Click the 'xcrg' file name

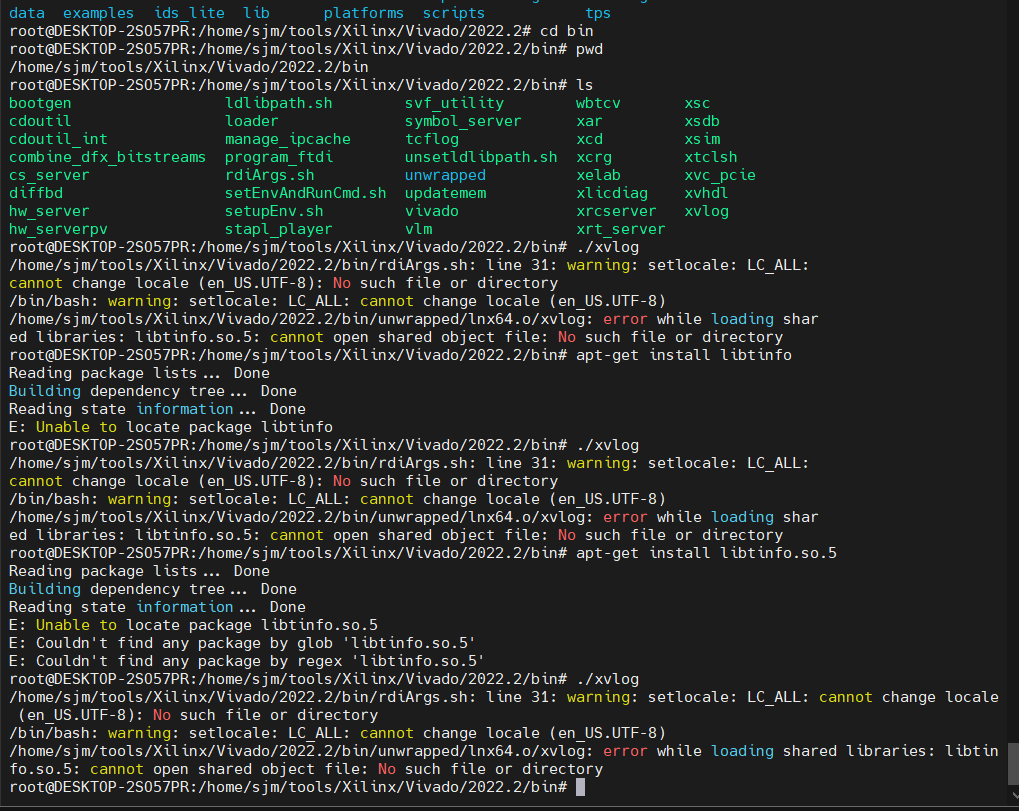pyautogui.click(x=593, y=157)
